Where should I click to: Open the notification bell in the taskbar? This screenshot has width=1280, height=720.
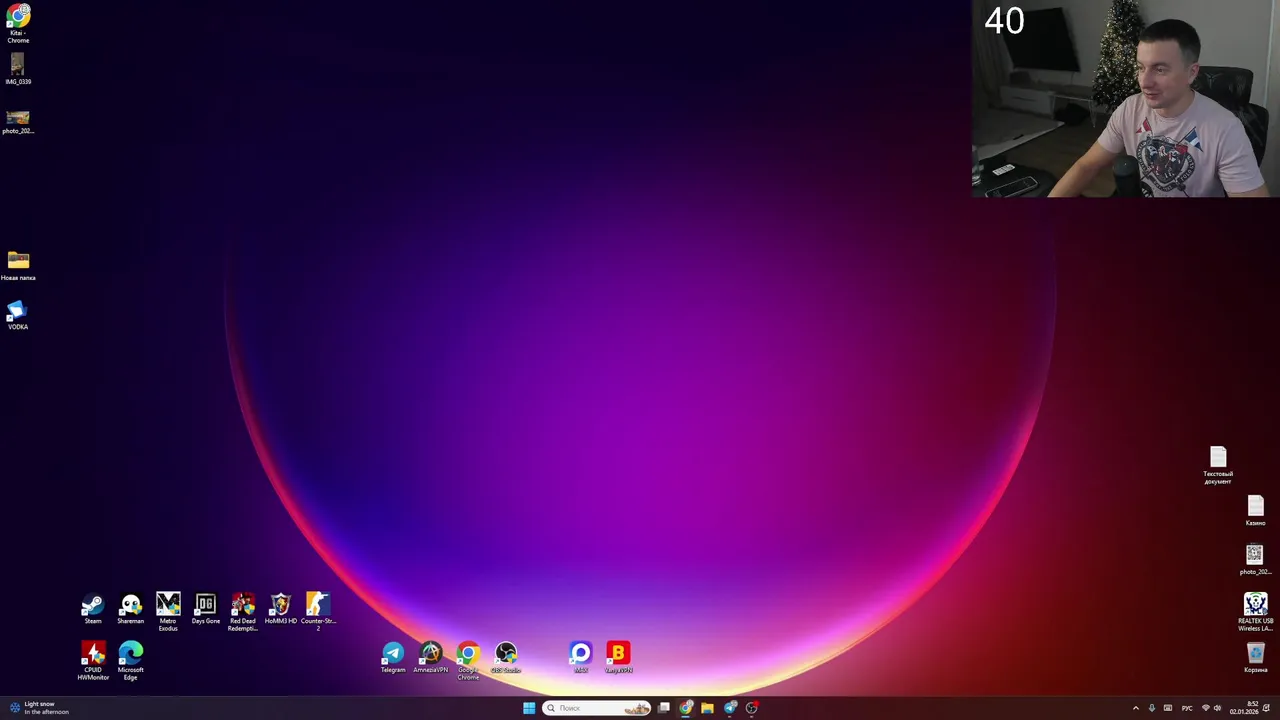coord(1267,708)
